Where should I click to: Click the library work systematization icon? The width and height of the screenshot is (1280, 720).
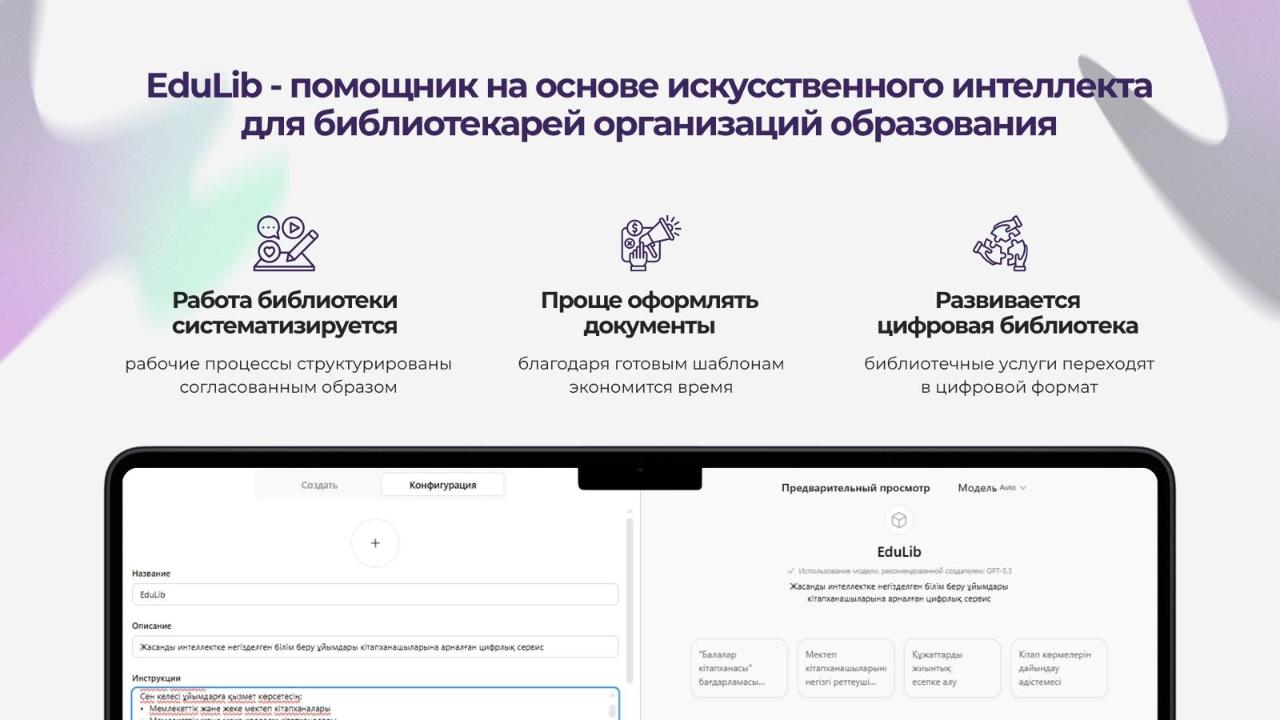coord(285,243)
